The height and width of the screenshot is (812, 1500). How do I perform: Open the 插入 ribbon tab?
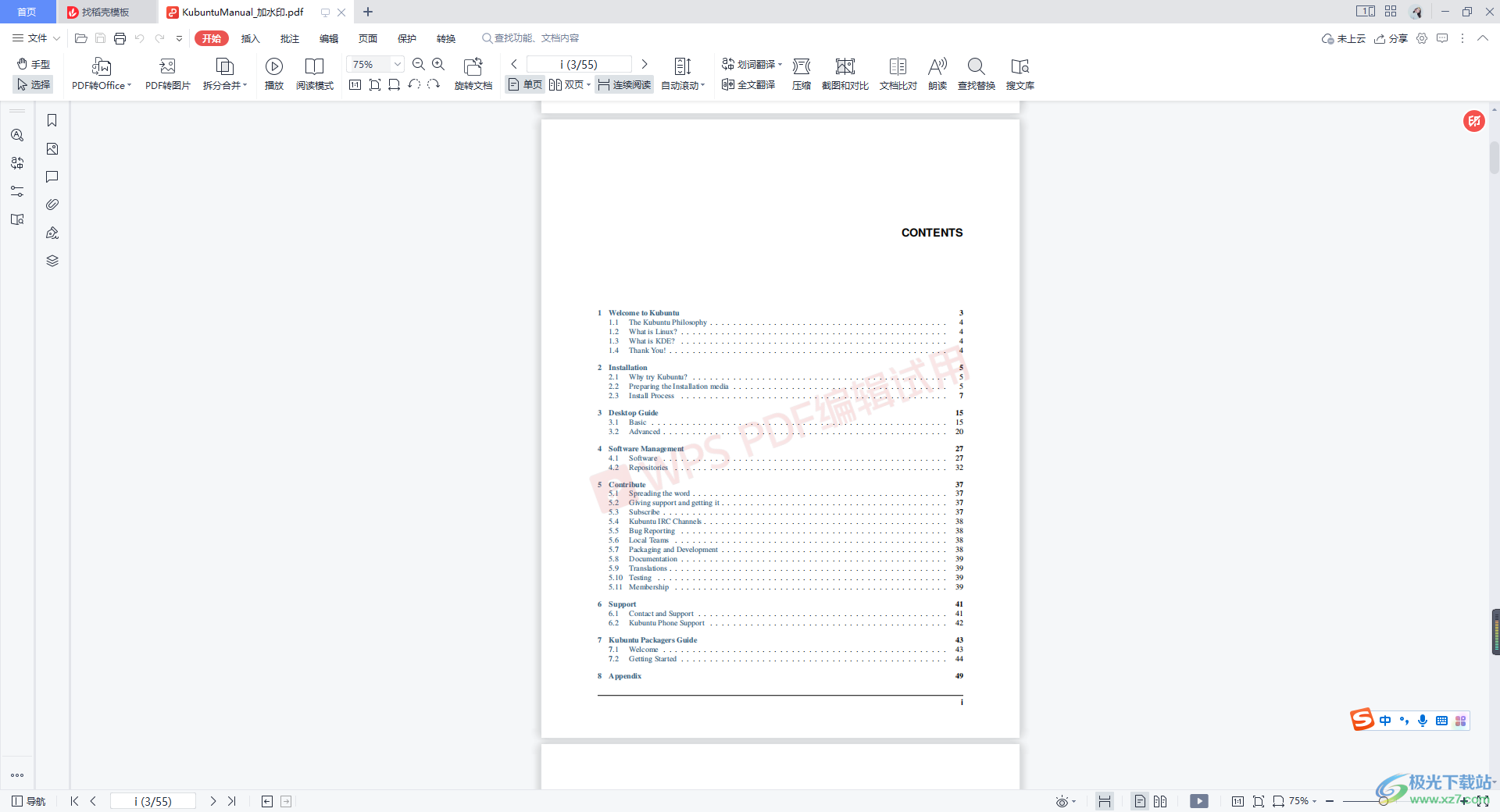250,38
